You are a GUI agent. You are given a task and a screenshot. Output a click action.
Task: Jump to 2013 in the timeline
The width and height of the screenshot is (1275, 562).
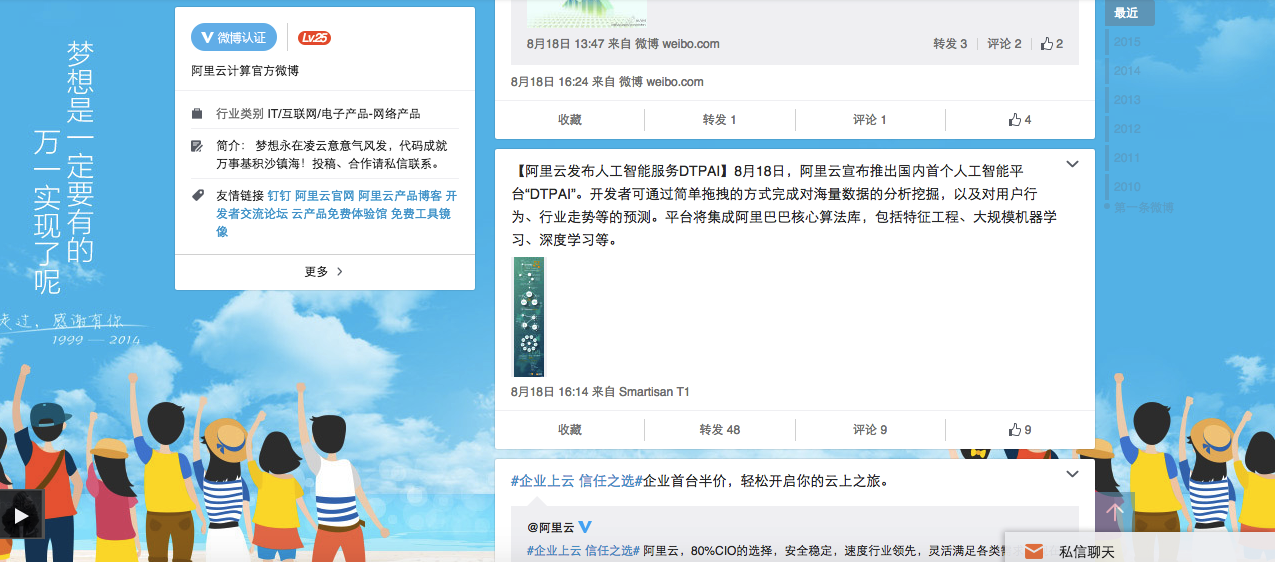click(1127, 100)
